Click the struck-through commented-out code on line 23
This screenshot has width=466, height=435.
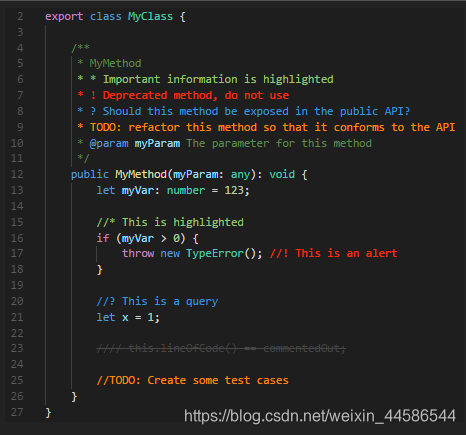tap(221, 349)
